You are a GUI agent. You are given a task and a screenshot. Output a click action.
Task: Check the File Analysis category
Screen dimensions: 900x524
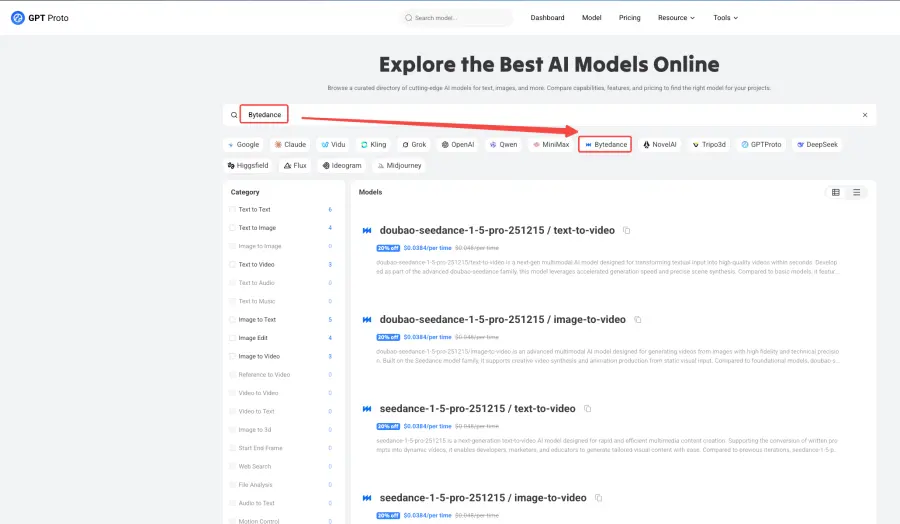(232, 485)
